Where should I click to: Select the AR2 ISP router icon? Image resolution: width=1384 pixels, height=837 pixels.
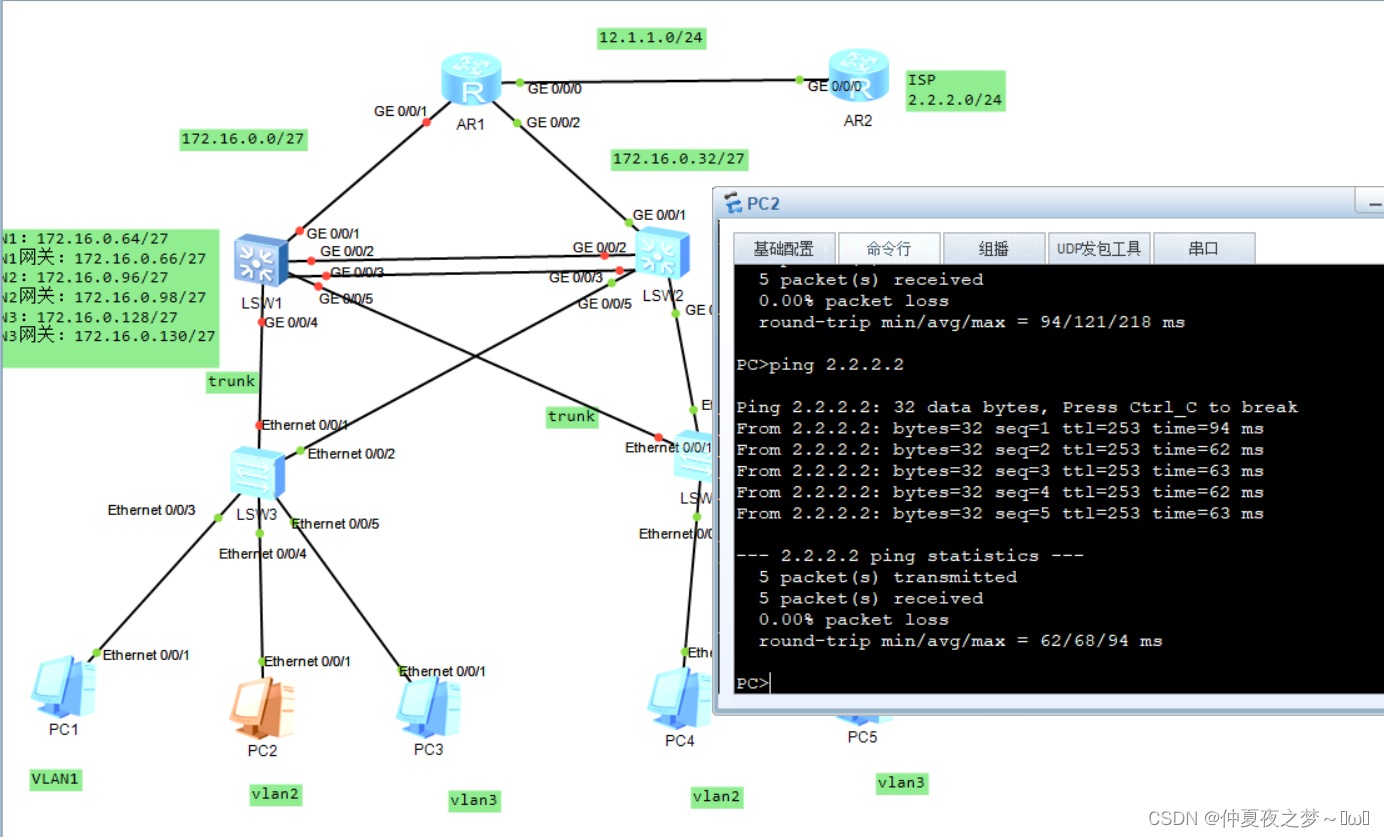click(x=859, y=77)
